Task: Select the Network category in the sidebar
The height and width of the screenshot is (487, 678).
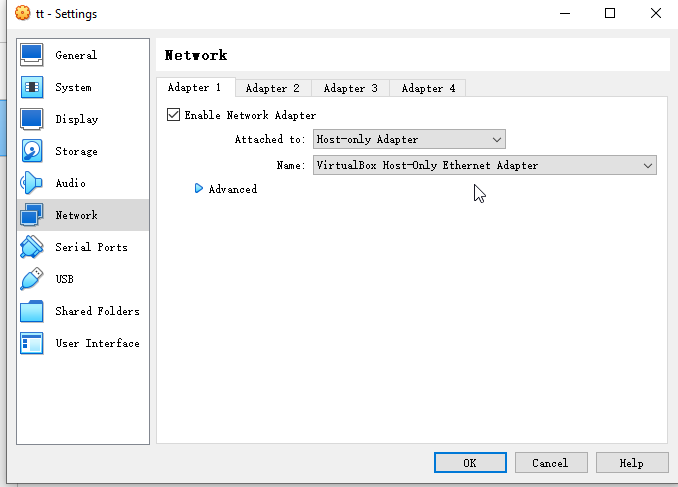Action: pos(76,215)
